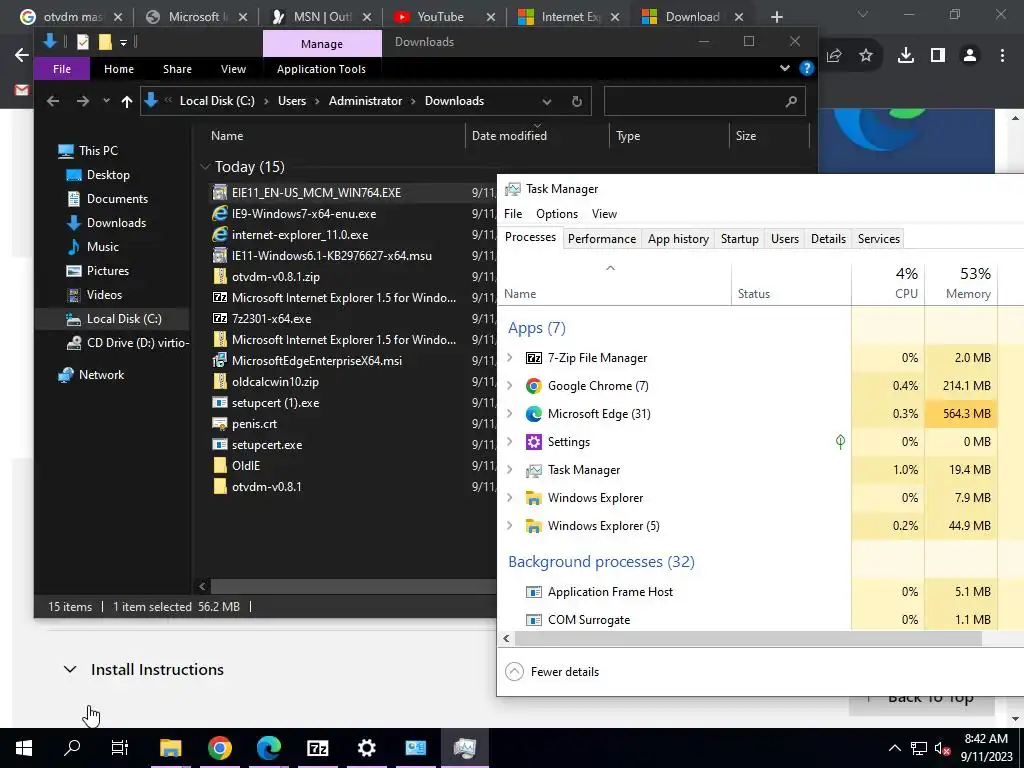Screen dimensions: 1024x768
Task: Open the Details tab in Task Manager
Action: click(x=828, y=238)
